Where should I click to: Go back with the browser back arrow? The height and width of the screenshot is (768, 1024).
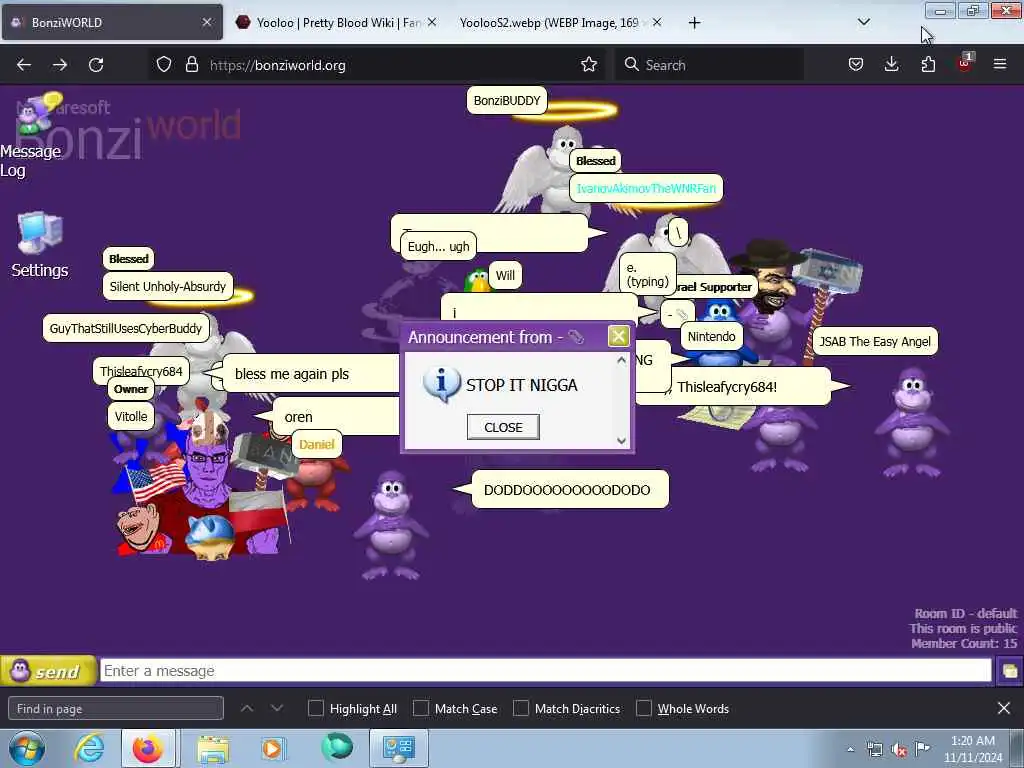pyautogui.click(x=24, y=65)
